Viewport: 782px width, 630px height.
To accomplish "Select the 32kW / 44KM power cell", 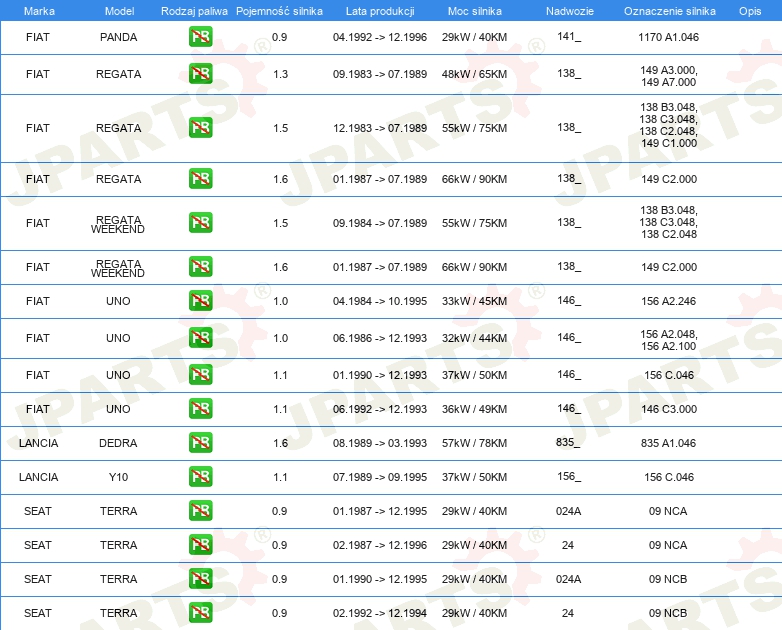I will [x=474, y=338].
